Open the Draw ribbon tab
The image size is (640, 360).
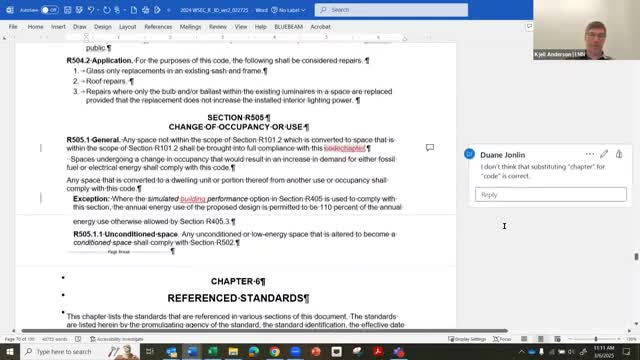[80, 27]
